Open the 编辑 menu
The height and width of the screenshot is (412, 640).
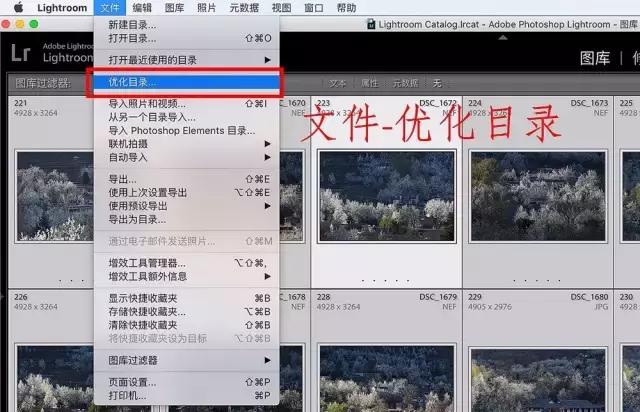tap(142, 8)
